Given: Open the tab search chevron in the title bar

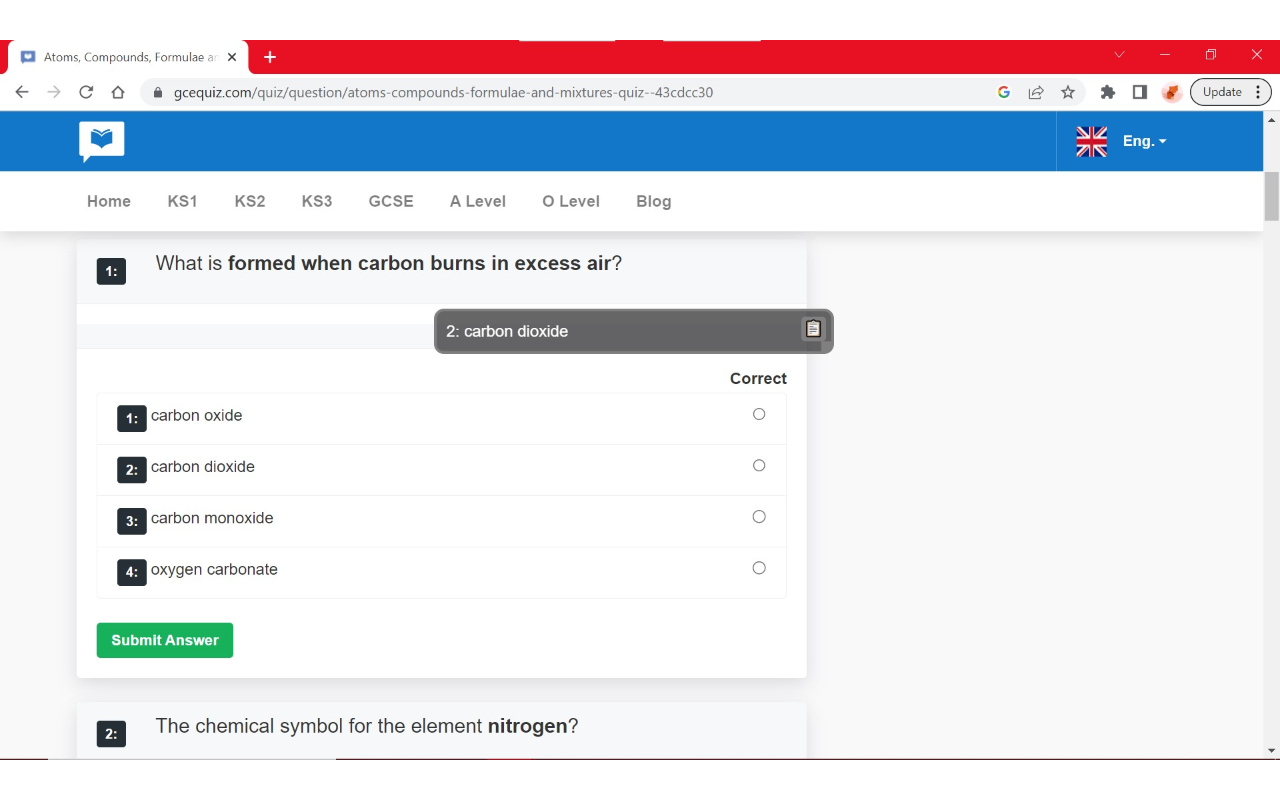Looking at the screenshot, I should 1119,55.
